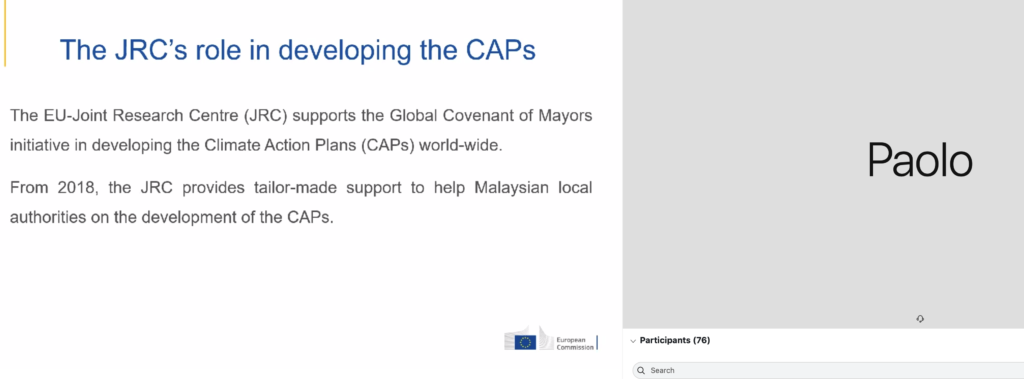Viewport: 1024px width, 379px height.
Task: Click the words "Malaysian local" on slide
Action: pyautogui.click(x=533, y=188)
